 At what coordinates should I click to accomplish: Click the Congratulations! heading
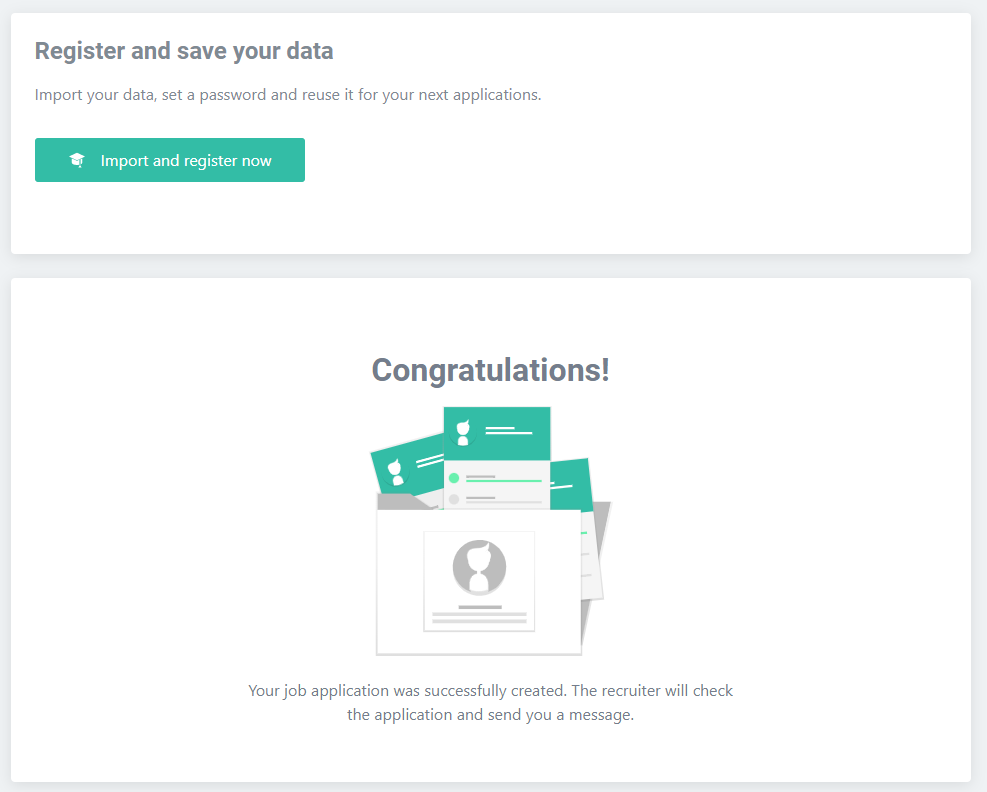(x=490, y=370)
